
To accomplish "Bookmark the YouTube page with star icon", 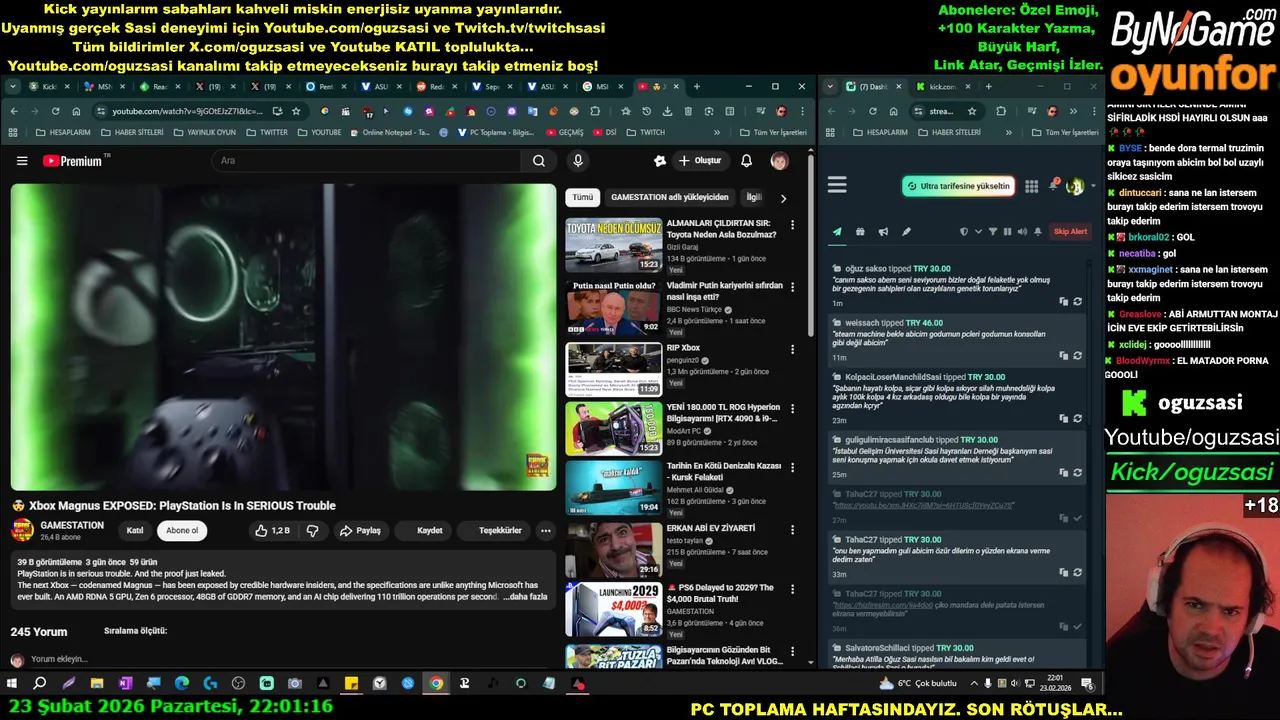I will click(x=296, y=111).
